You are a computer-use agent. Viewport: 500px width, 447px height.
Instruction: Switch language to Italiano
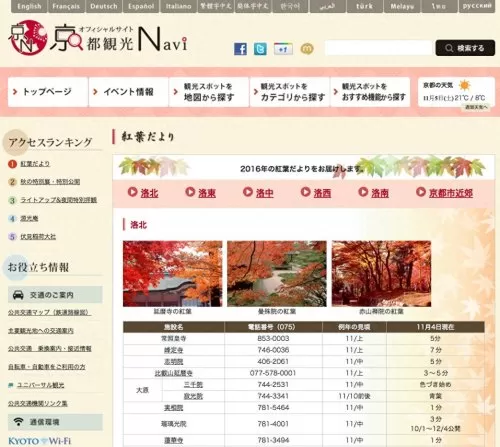coord(178,6)
